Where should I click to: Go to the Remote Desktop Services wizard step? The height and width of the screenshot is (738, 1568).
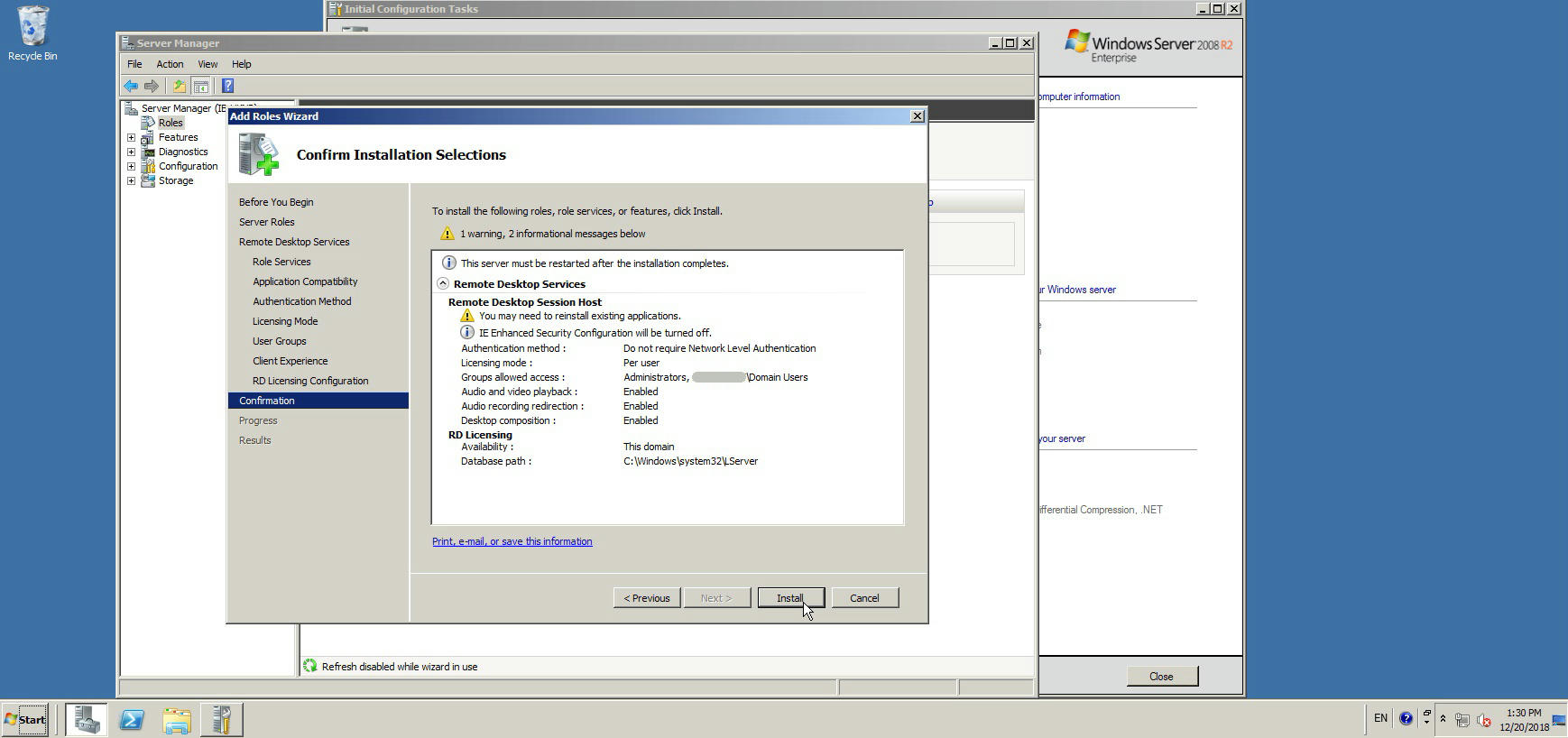294,242
